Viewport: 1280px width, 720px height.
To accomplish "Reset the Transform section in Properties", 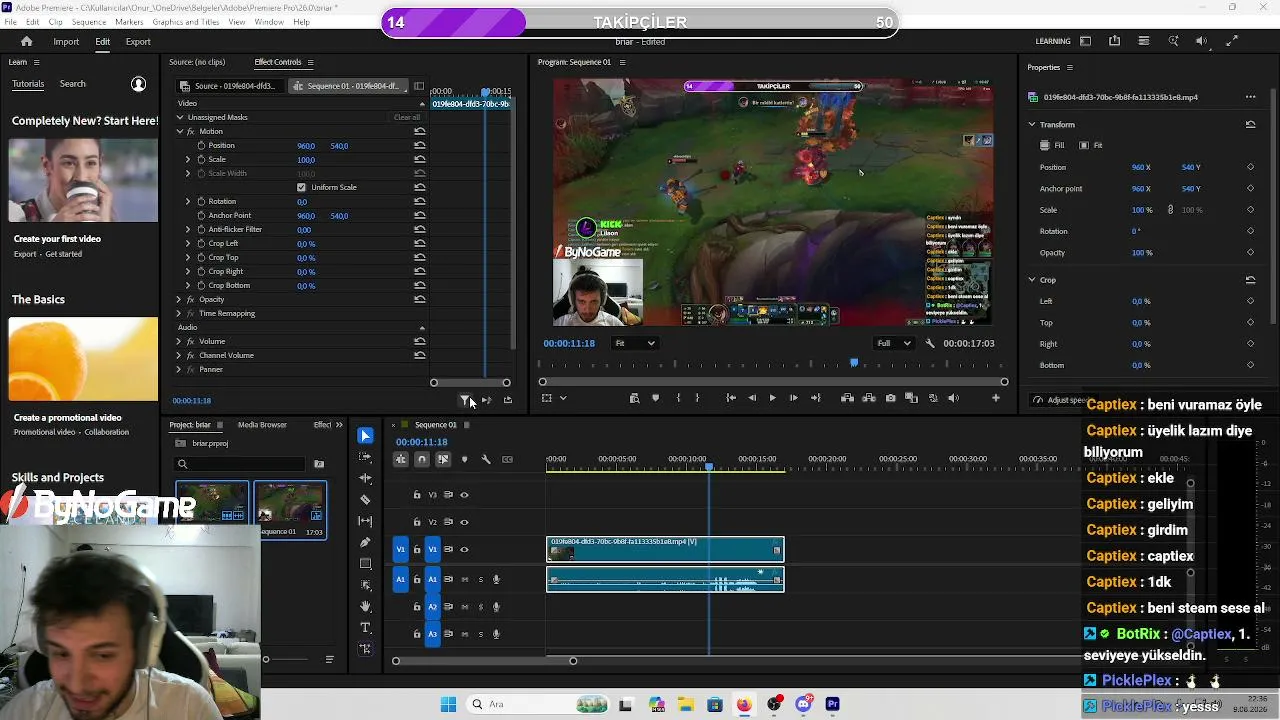I will 1250,124.
